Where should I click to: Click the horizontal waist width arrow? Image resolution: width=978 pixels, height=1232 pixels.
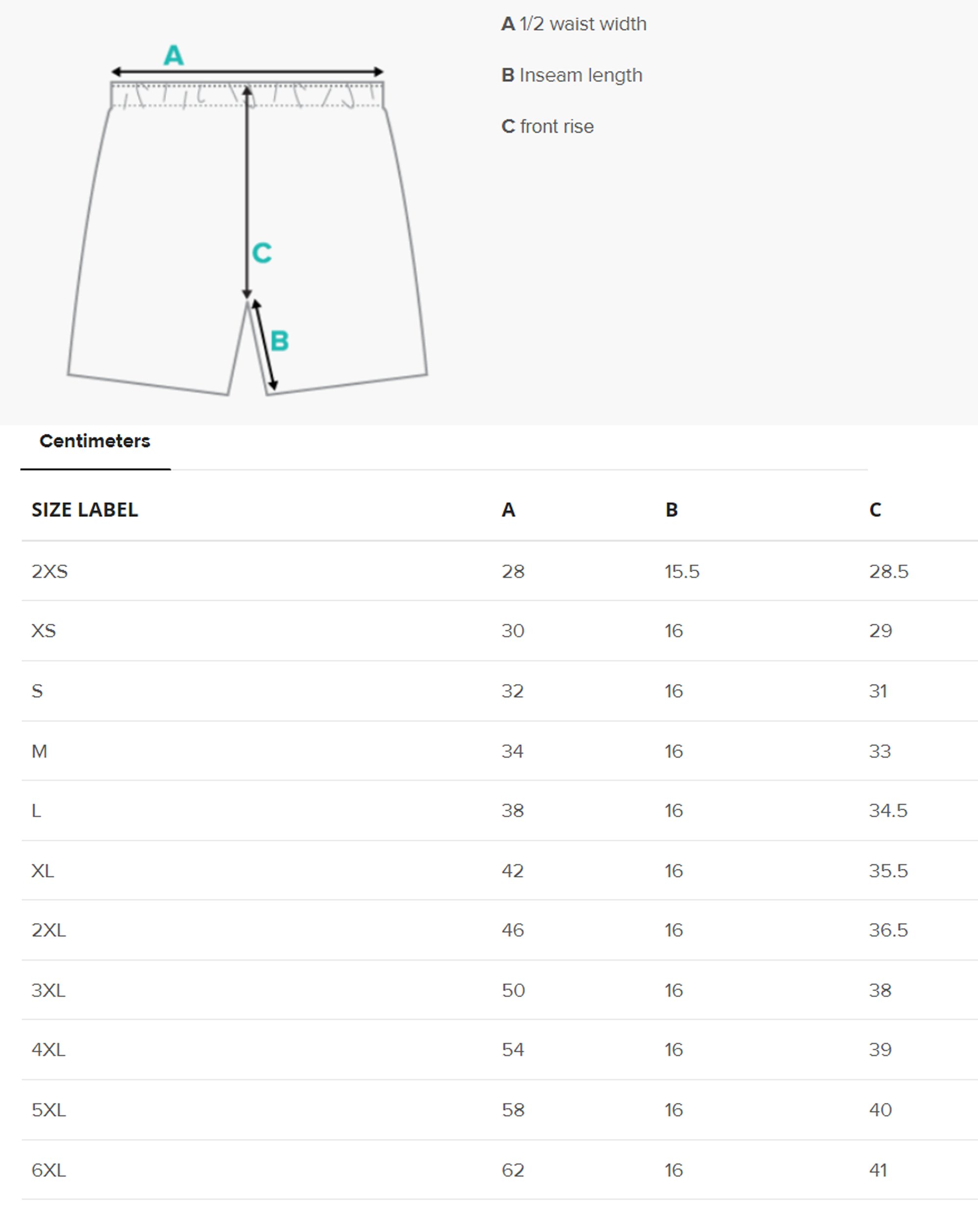point(247,72)
